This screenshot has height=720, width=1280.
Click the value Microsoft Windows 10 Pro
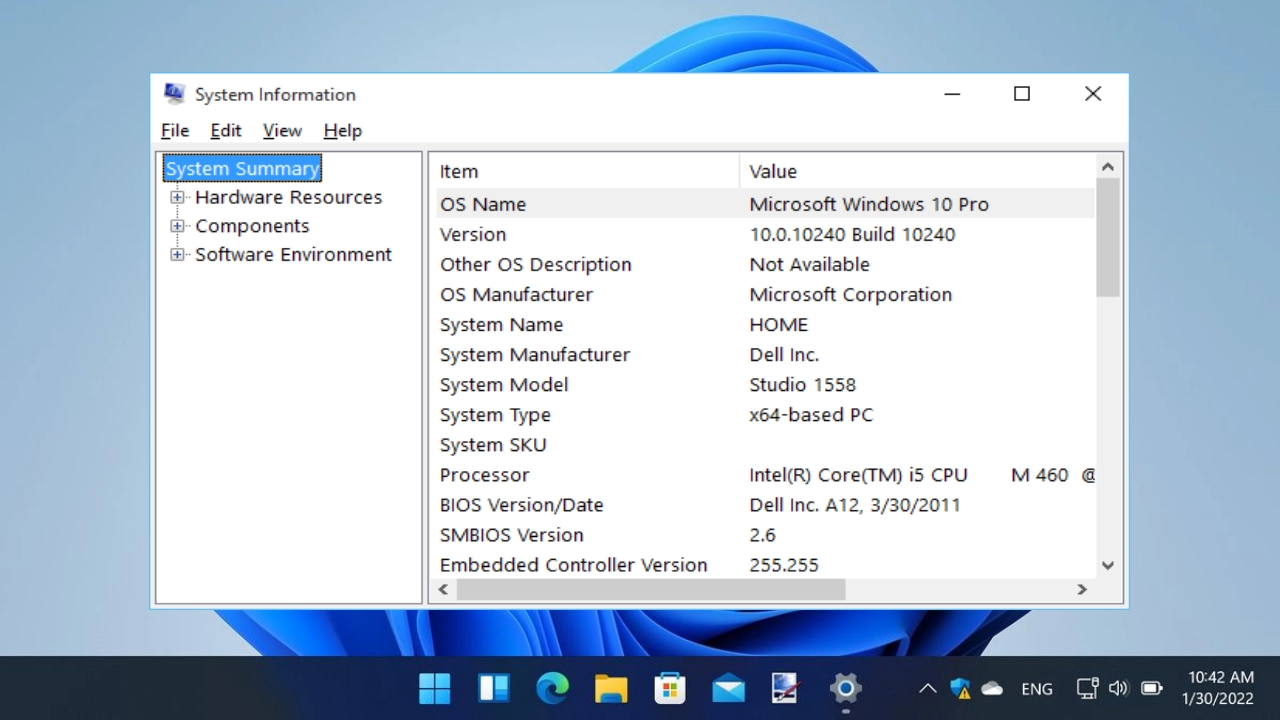[869, 204]
